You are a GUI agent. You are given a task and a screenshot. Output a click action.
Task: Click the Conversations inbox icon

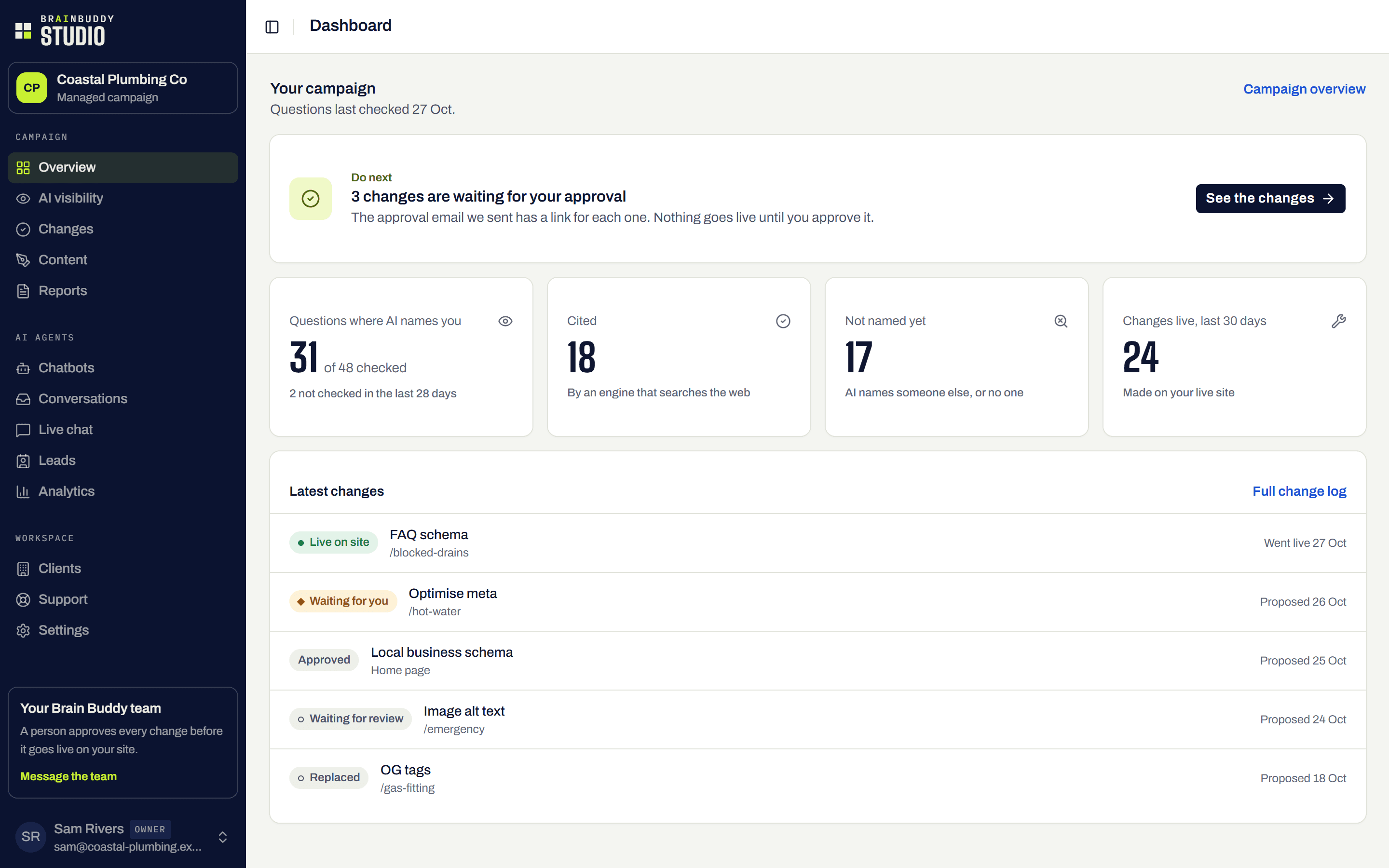coord(23,399)
